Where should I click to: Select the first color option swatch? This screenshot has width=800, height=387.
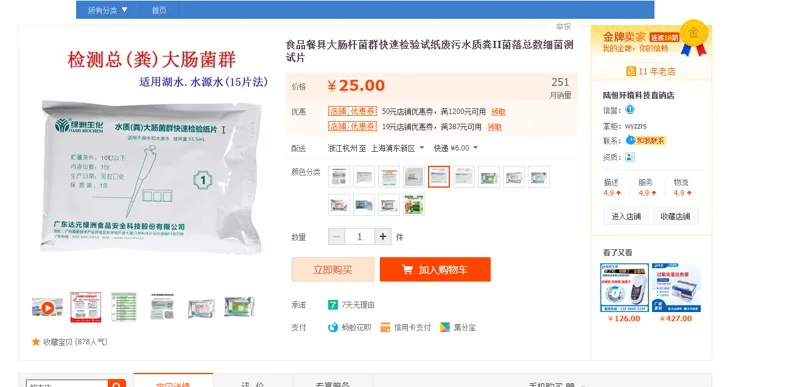[339, 177]
